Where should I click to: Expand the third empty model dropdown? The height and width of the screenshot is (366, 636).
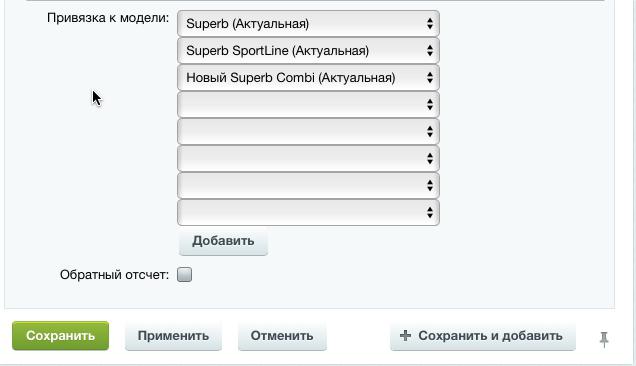point(308,159)
